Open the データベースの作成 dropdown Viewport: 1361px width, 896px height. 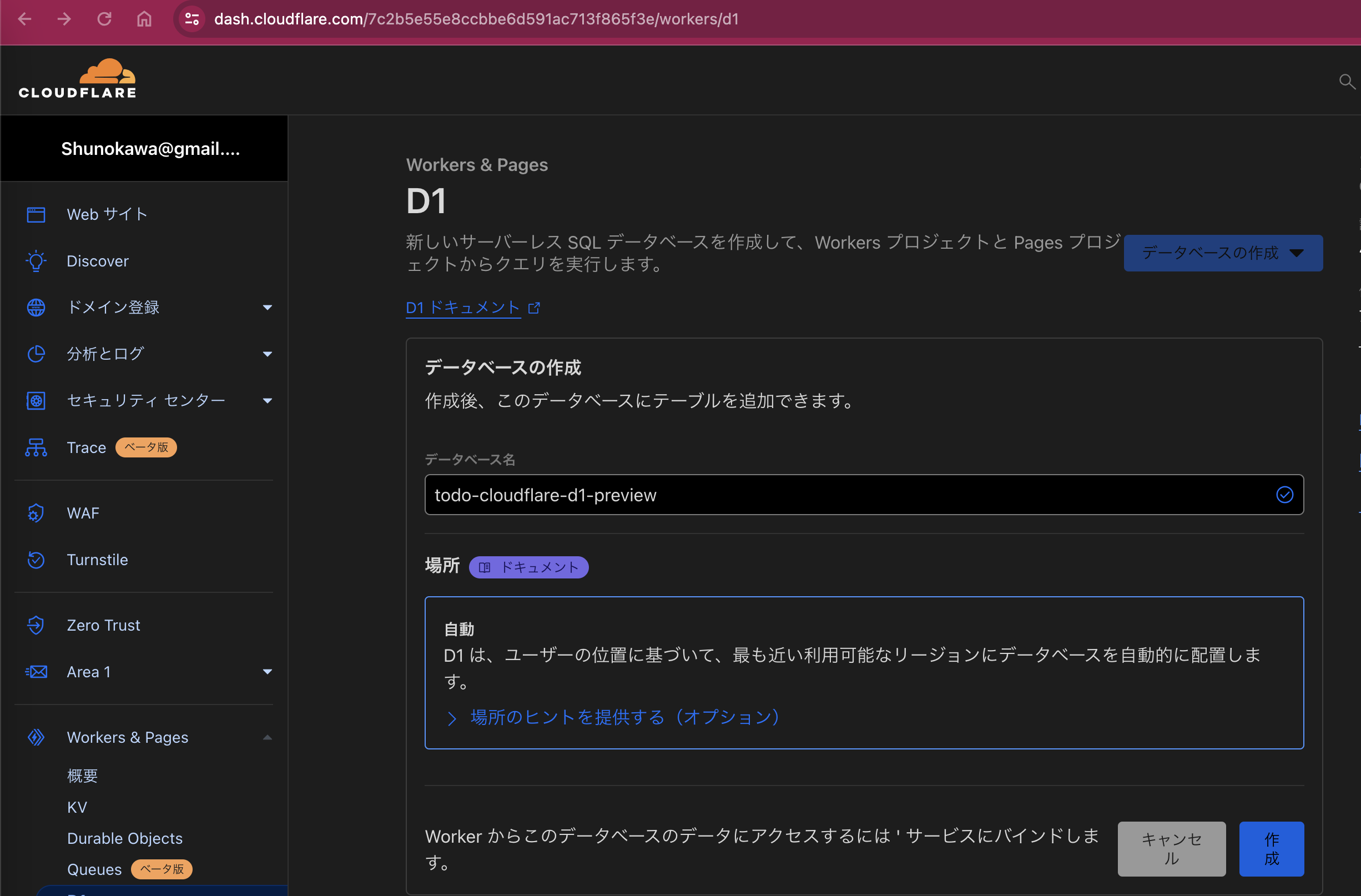[x=1223, y=253]
